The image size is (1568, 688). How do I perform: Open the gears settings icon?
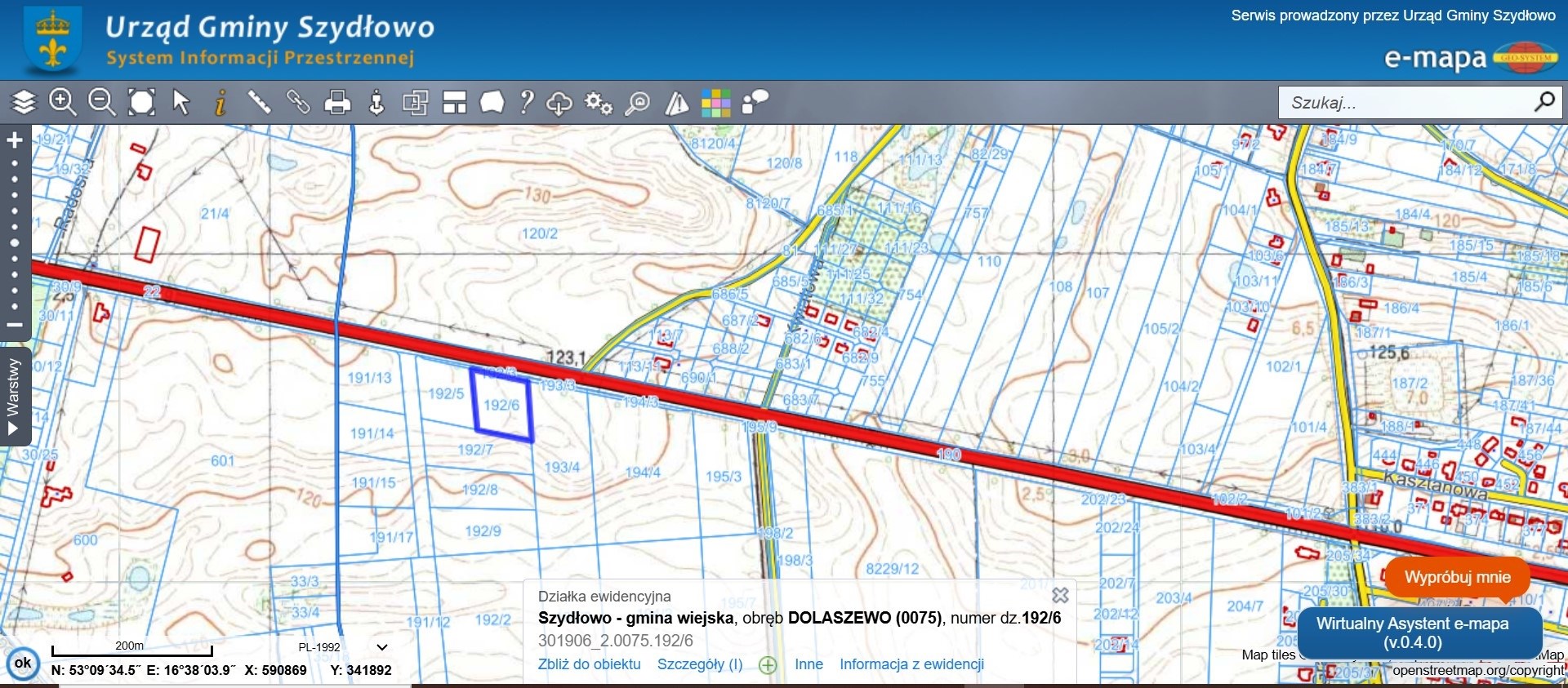[x=599, y=103]
